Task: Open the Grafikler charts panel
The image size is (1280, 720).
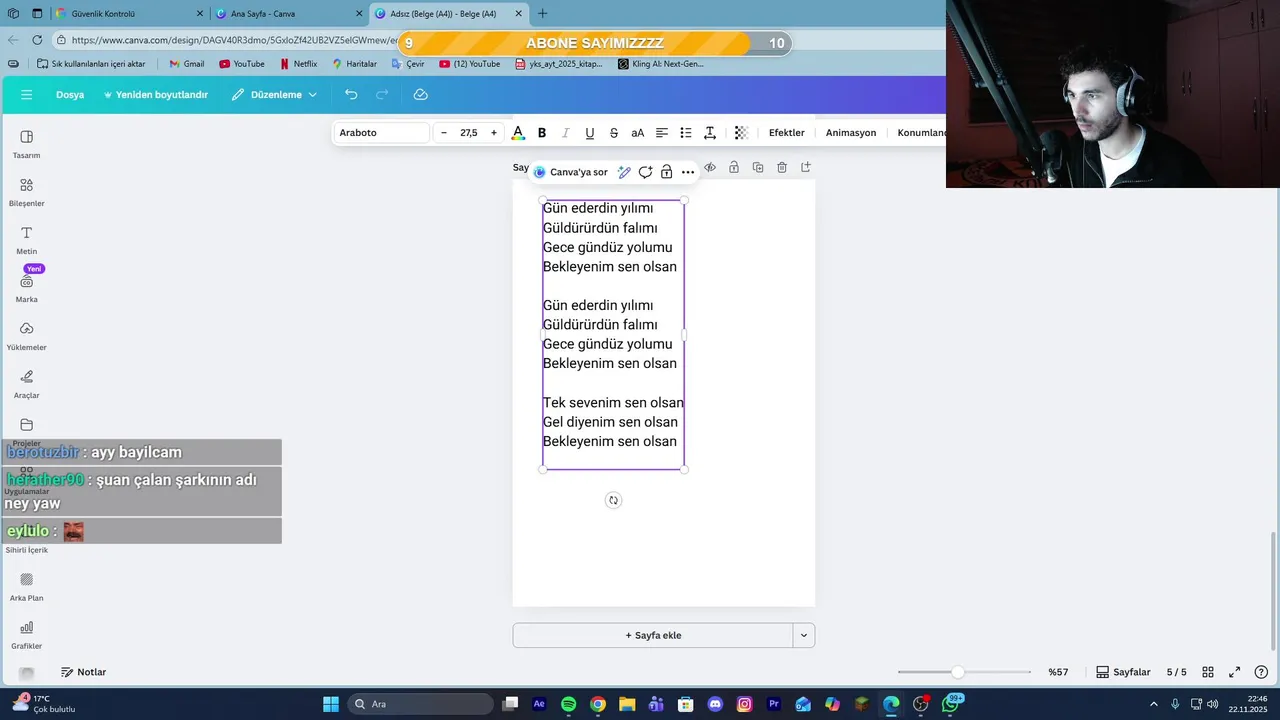Action: pyautogui.click(x=26, y=635)
